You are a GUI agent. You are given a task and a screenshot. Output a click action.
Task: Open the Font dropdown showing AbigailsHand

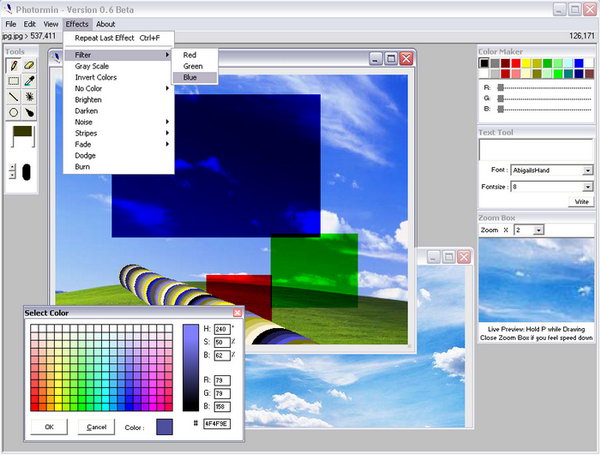tap(588, 170)
